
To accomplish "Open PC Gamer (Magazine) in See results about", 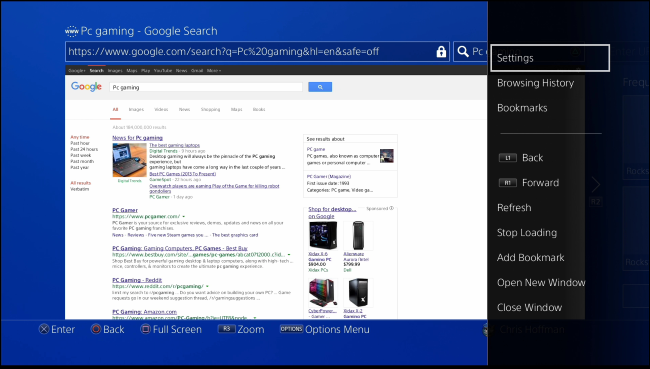I will (x=329, y=177).
